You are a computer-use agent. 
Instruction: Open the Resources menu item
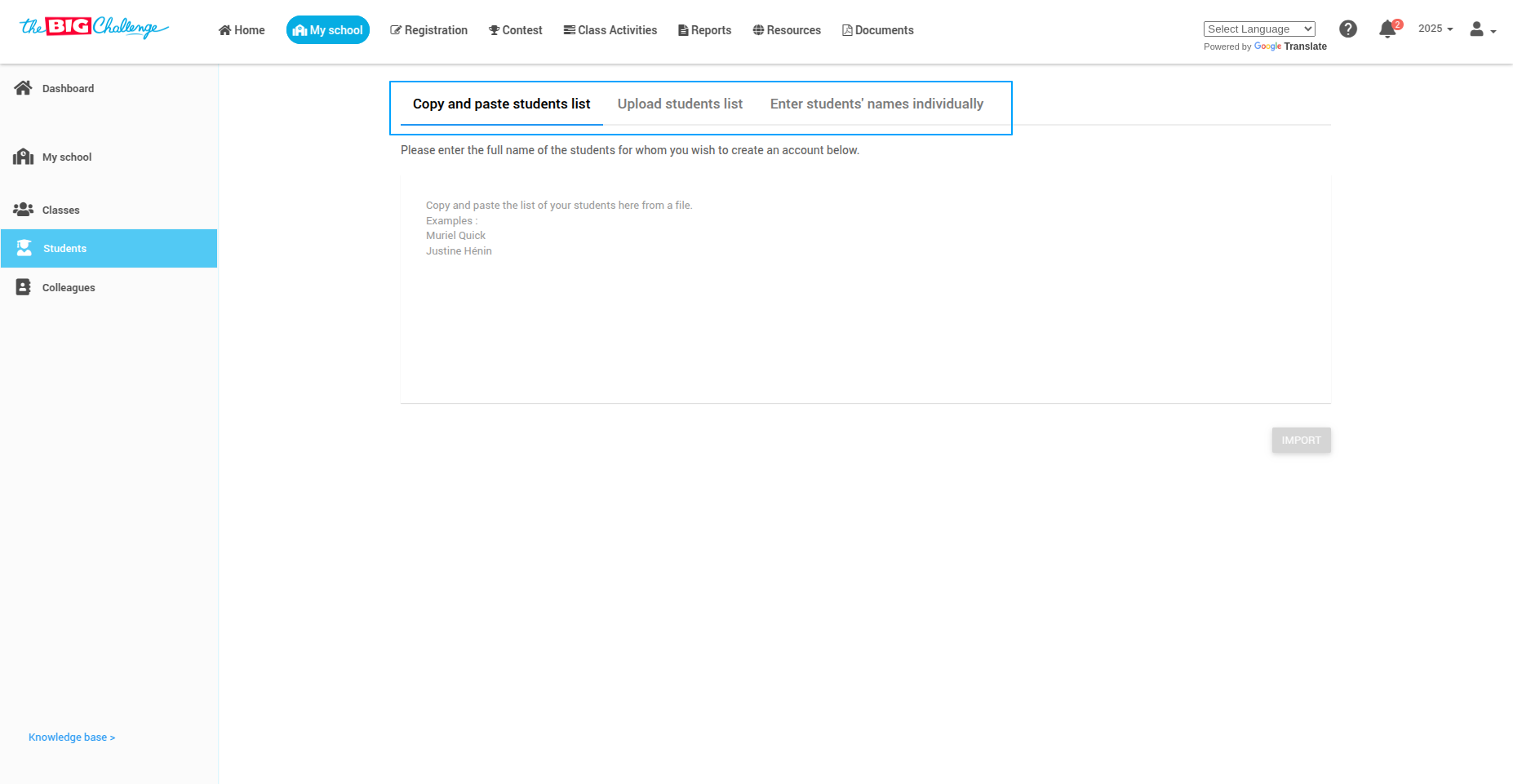[x=787, y=30]
